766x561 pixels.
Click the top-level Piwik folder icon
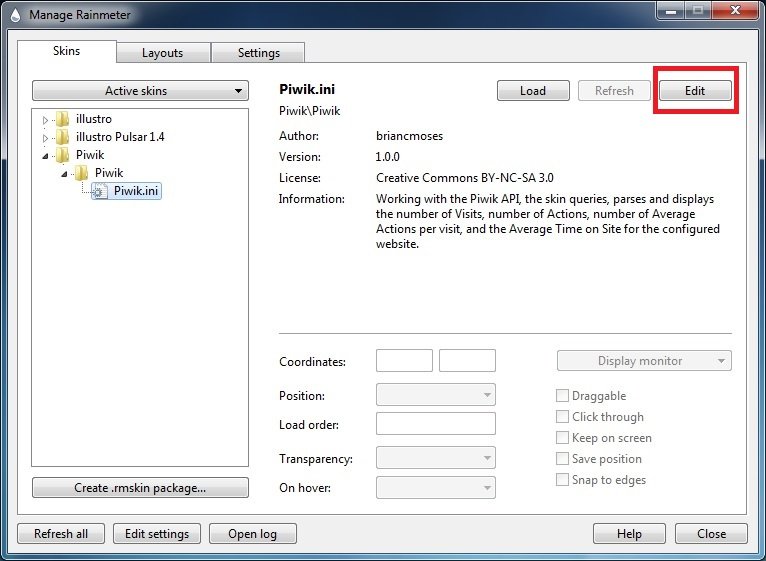click(63, 155)
